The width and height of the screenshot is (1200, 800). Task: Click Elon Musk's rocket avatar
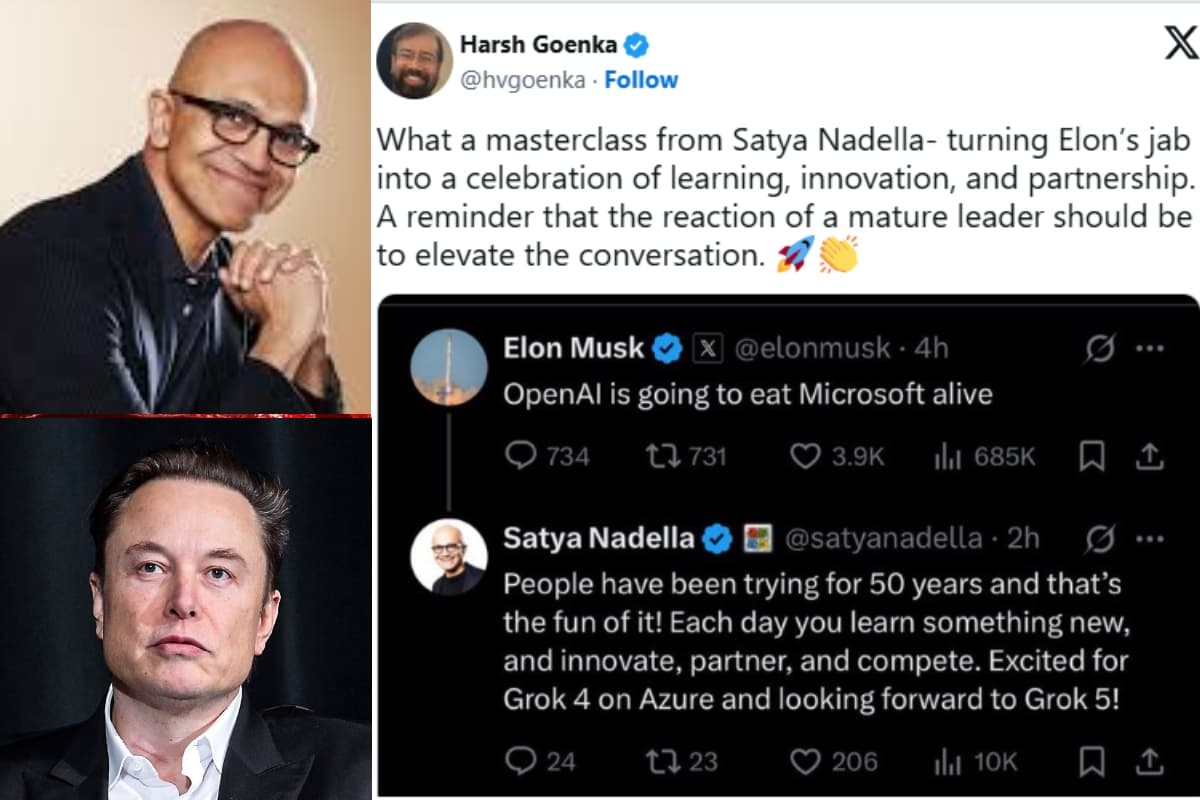click(449, 367)
